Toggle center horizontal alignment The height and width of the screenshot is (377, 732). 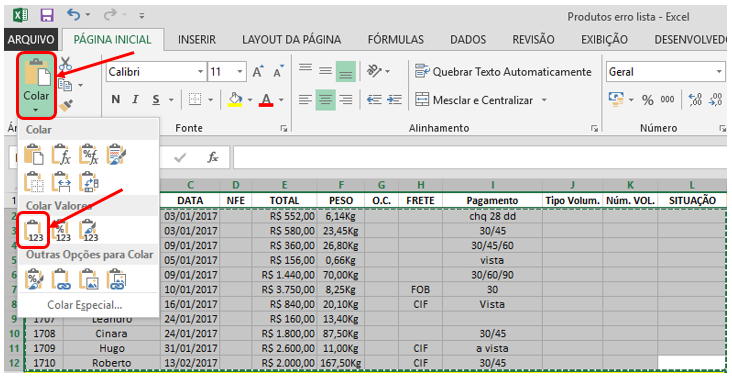(x=325, y=100)
